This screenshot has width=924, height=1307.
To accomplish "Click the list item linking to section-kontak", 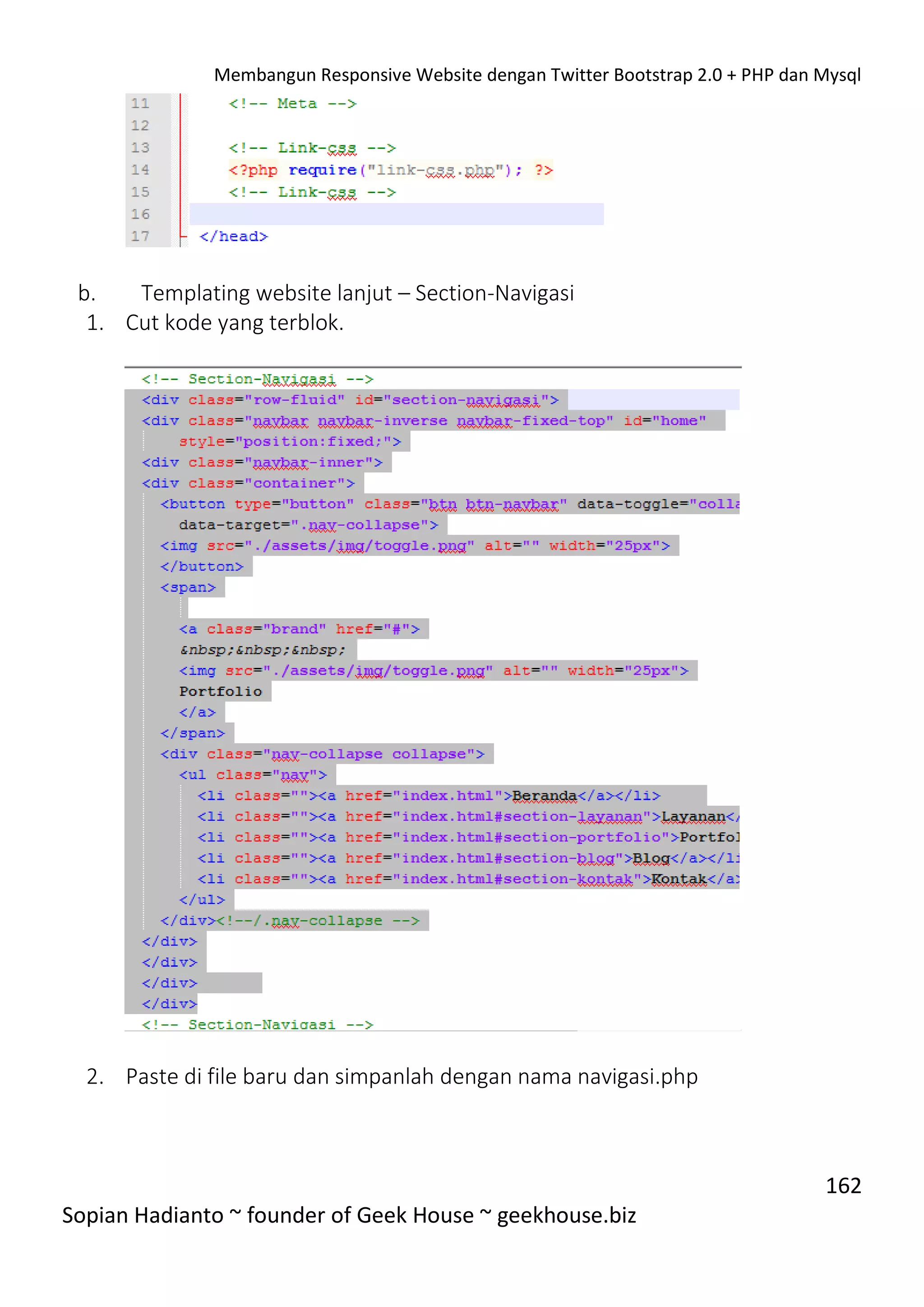I will coord(468,880).
